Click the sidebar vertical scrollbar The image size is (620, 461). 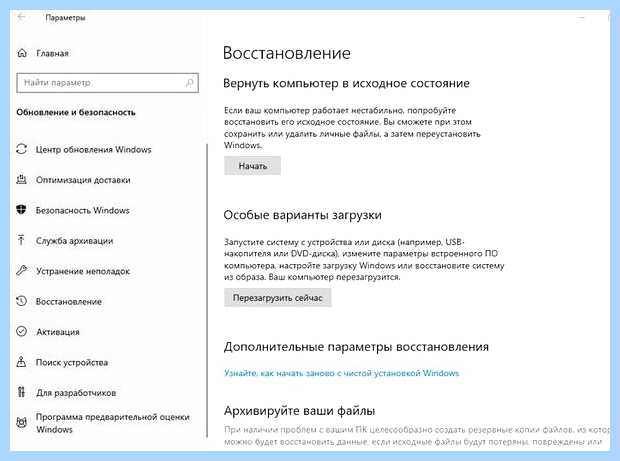(x=207, y=291)
